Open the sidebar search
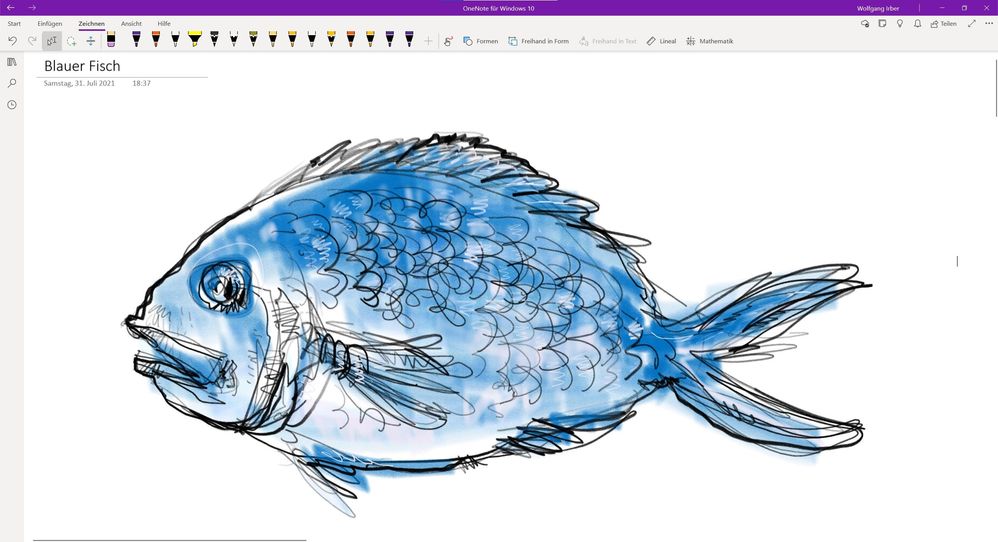Screen dimensions: 998x542 tap(11, 83)
